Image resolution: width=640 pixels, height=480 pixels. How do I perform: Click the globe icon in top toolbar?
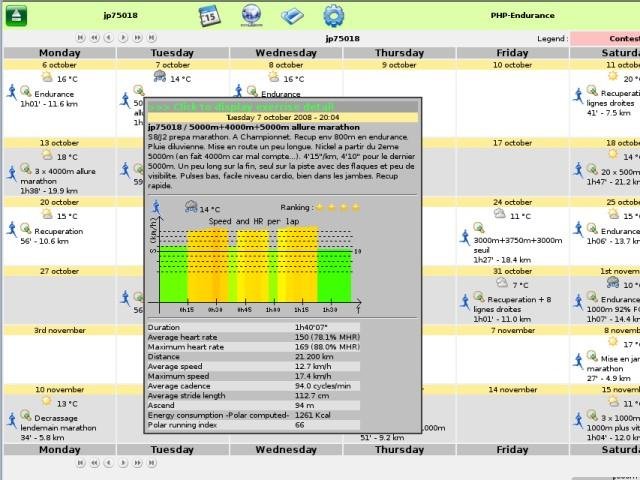pyautogui.click(x=252, y=16)
